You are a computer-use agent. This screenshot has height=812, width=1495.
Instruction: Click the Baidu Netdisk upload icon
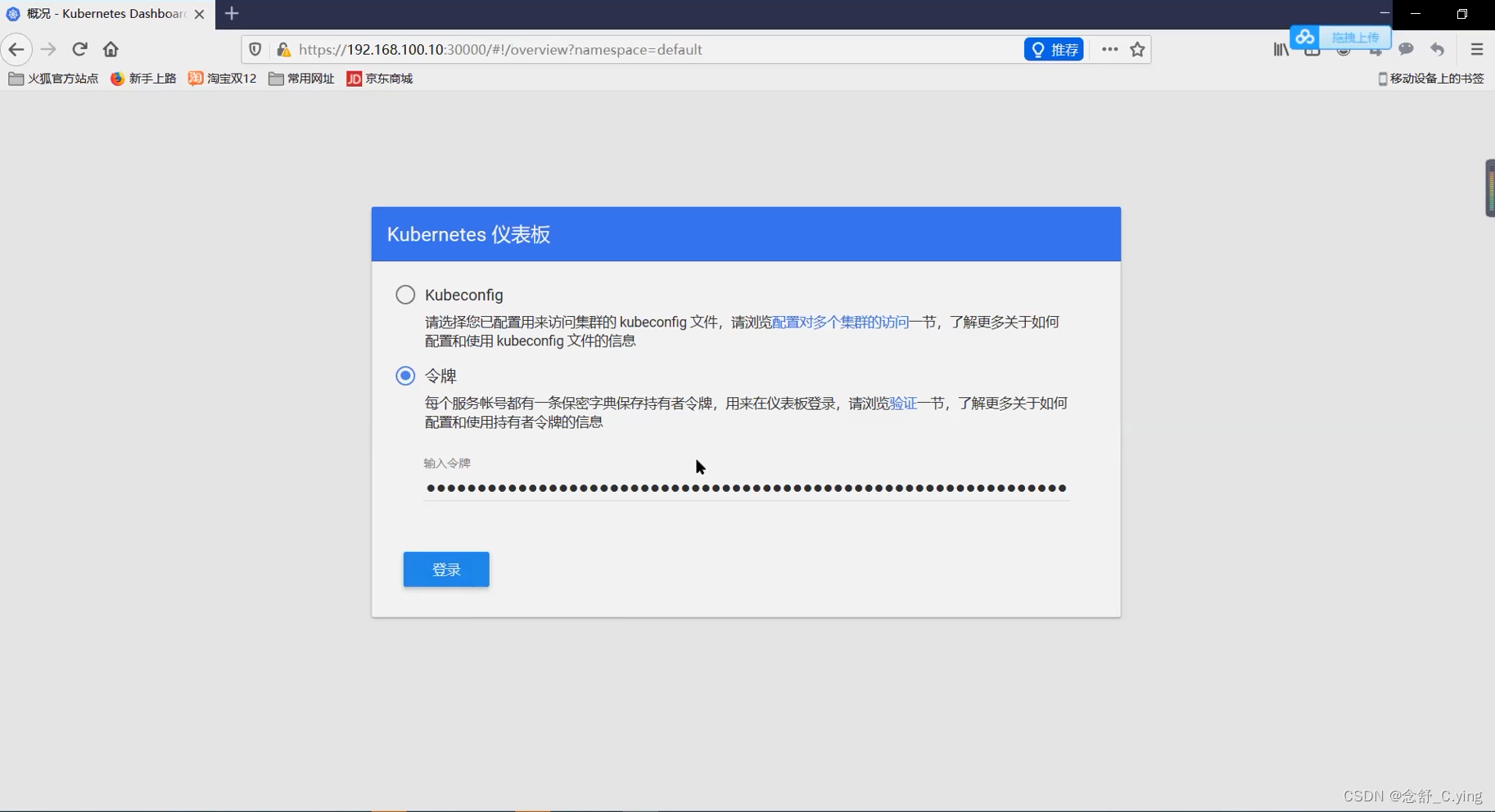[1306, 37]
